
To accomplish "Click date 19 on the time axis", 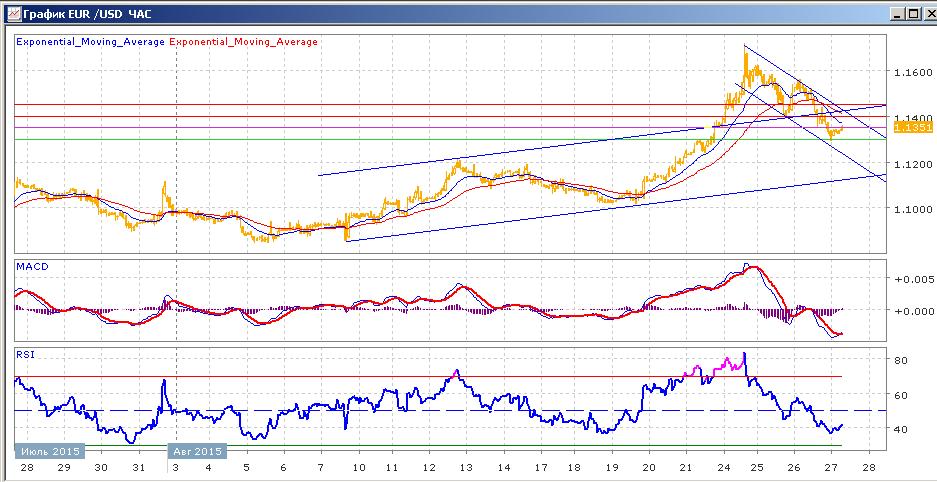I will click(x=611, y=467).
